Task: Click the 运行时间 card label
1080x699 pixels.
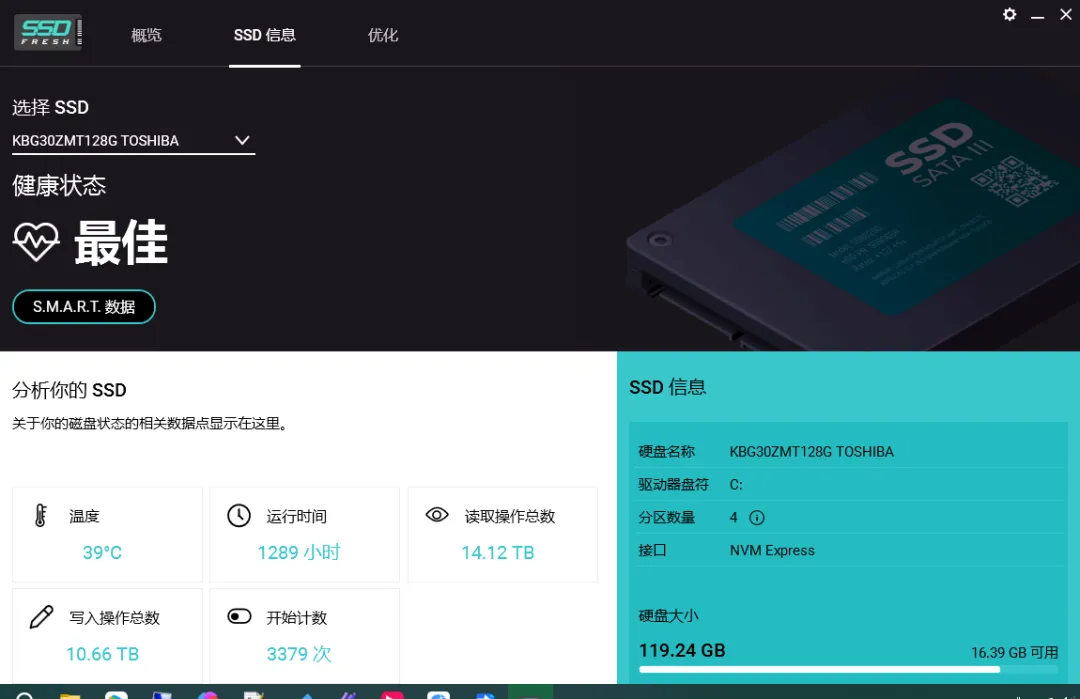Action: pyautogui.click(x=296, y=517)
